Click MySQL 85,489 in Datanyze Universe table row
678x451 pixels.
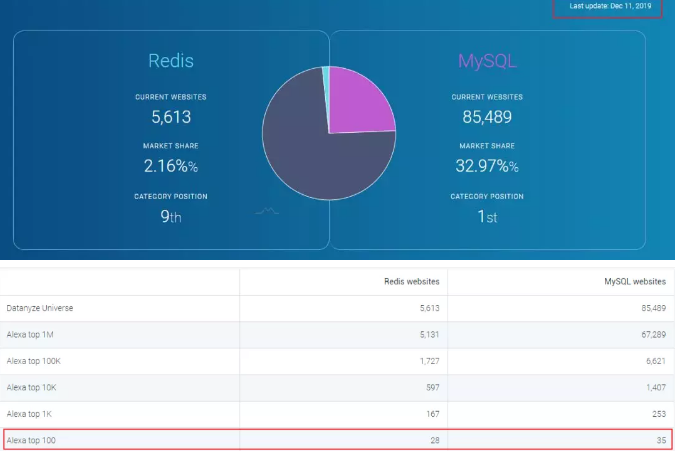click(654, 308)
